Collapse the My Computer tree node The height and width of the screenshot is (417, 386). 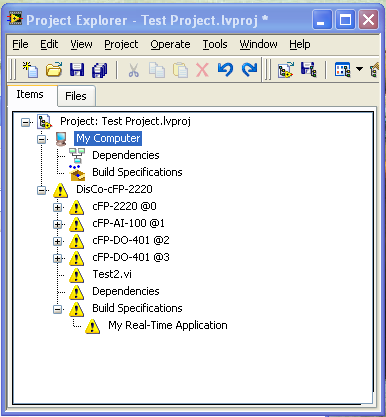point(41,139)
